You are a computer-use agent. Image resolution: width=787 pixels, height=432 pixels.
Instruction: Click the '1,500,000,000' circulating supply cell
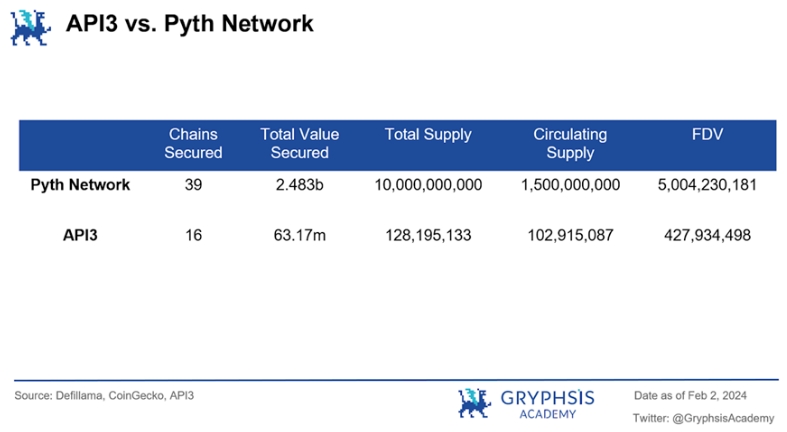pos(570,185)
